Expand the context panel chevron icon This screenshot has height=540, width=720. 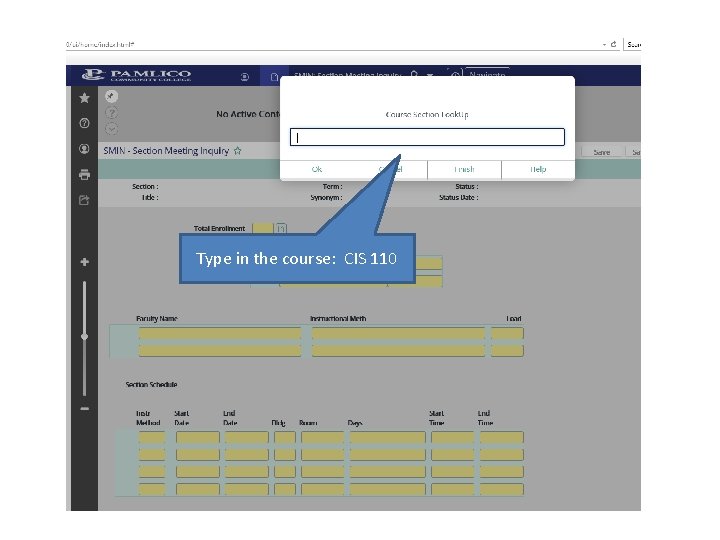(x=112, y=129)
